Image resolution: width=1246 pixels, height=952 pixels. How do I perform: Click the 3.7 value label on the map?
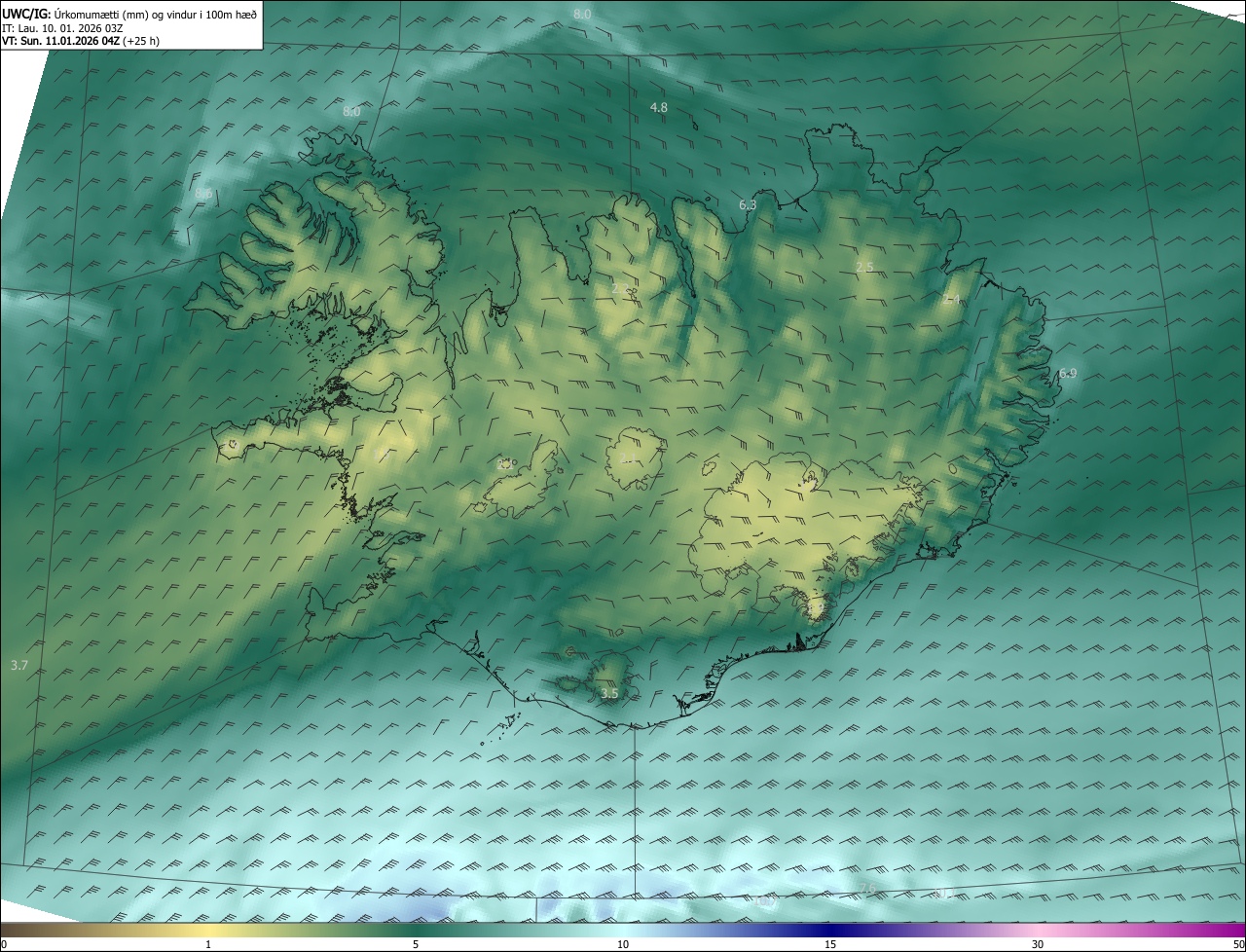point(19,666)
